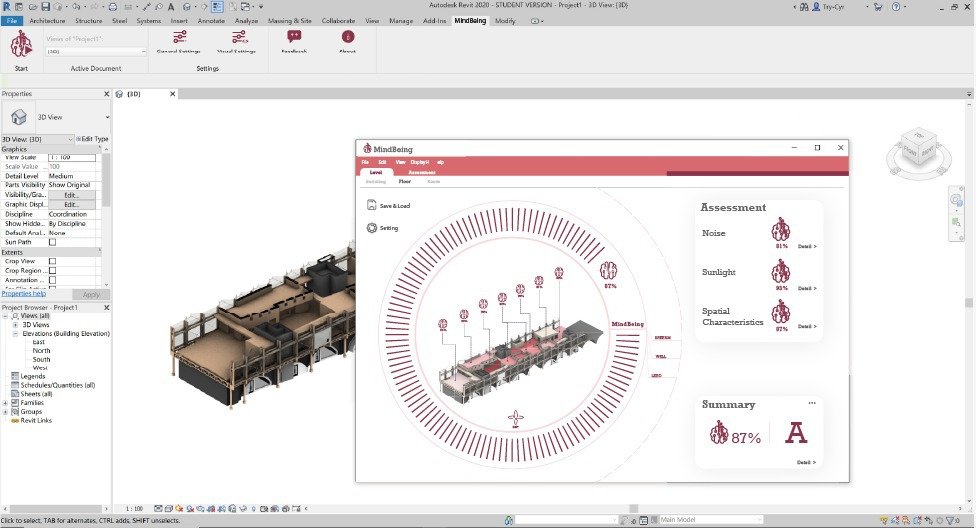Open the navigation wheel on navigation bar
This screenshot has width=976, height=528.
[x=956, y=200]
